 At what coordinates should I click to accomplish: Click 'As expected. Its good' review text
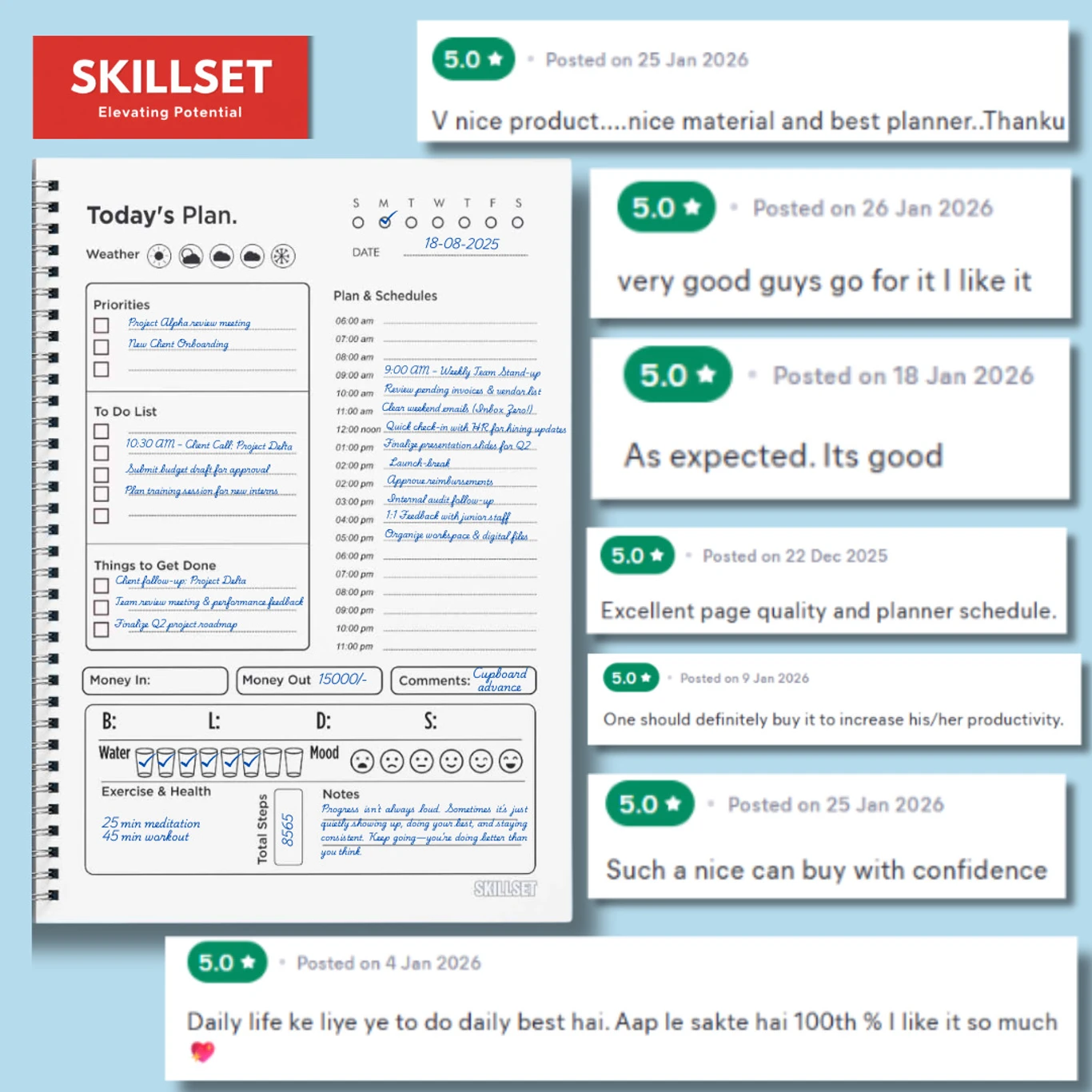click(x=783, y=456)
